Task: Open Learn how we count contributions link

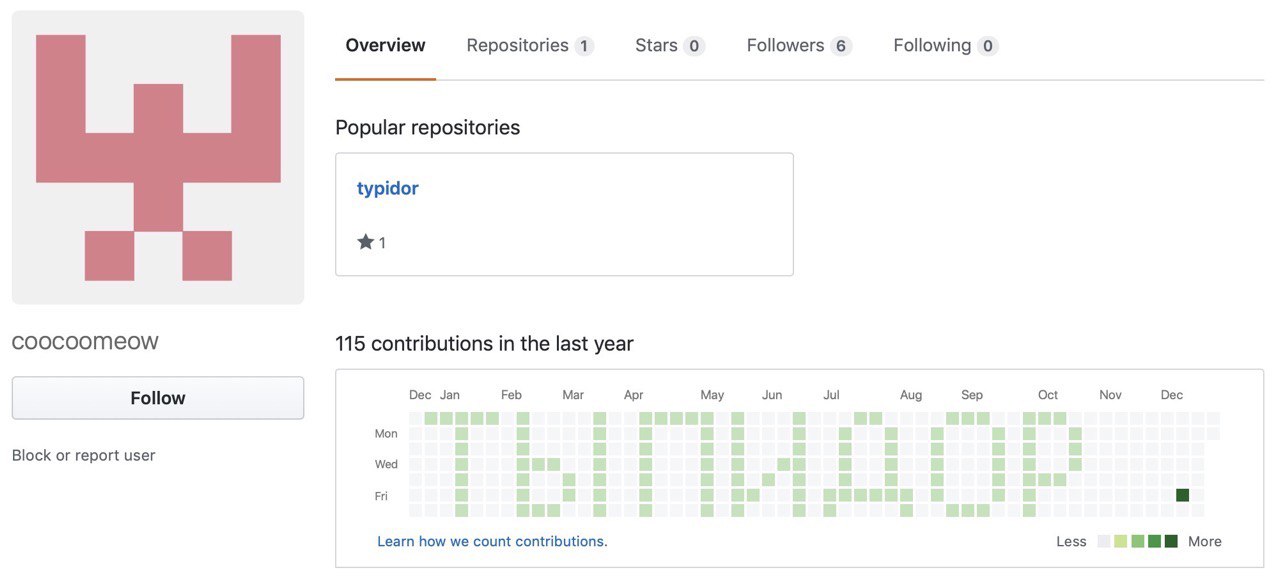Action: [x=492, y=541]
